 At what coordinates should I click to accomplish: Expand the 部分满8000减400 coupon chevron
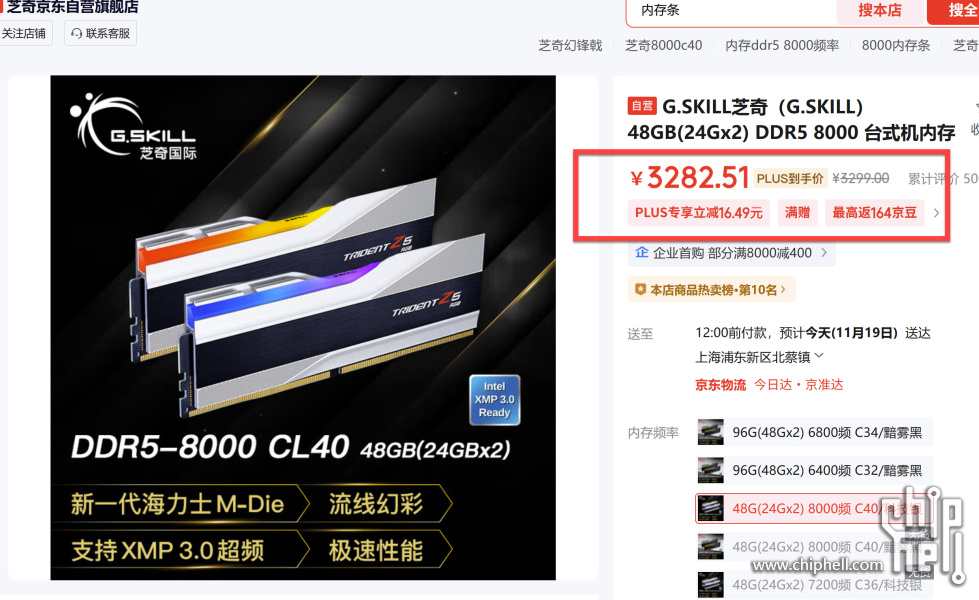point(824,253)
